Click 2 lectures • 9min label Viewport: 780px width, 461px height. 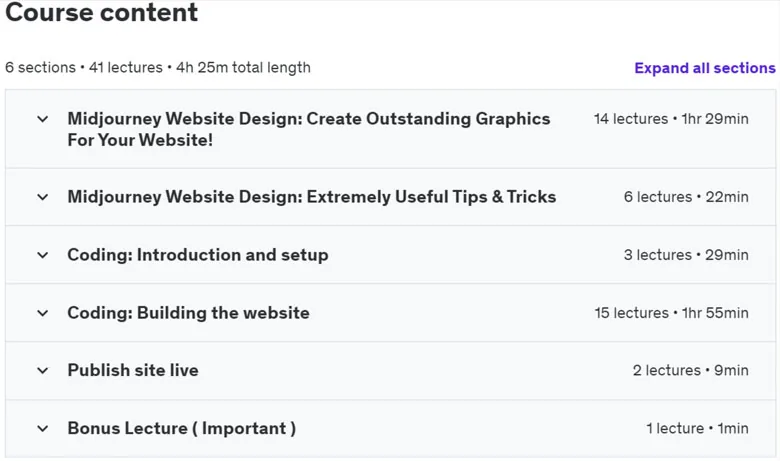point(690,370)
